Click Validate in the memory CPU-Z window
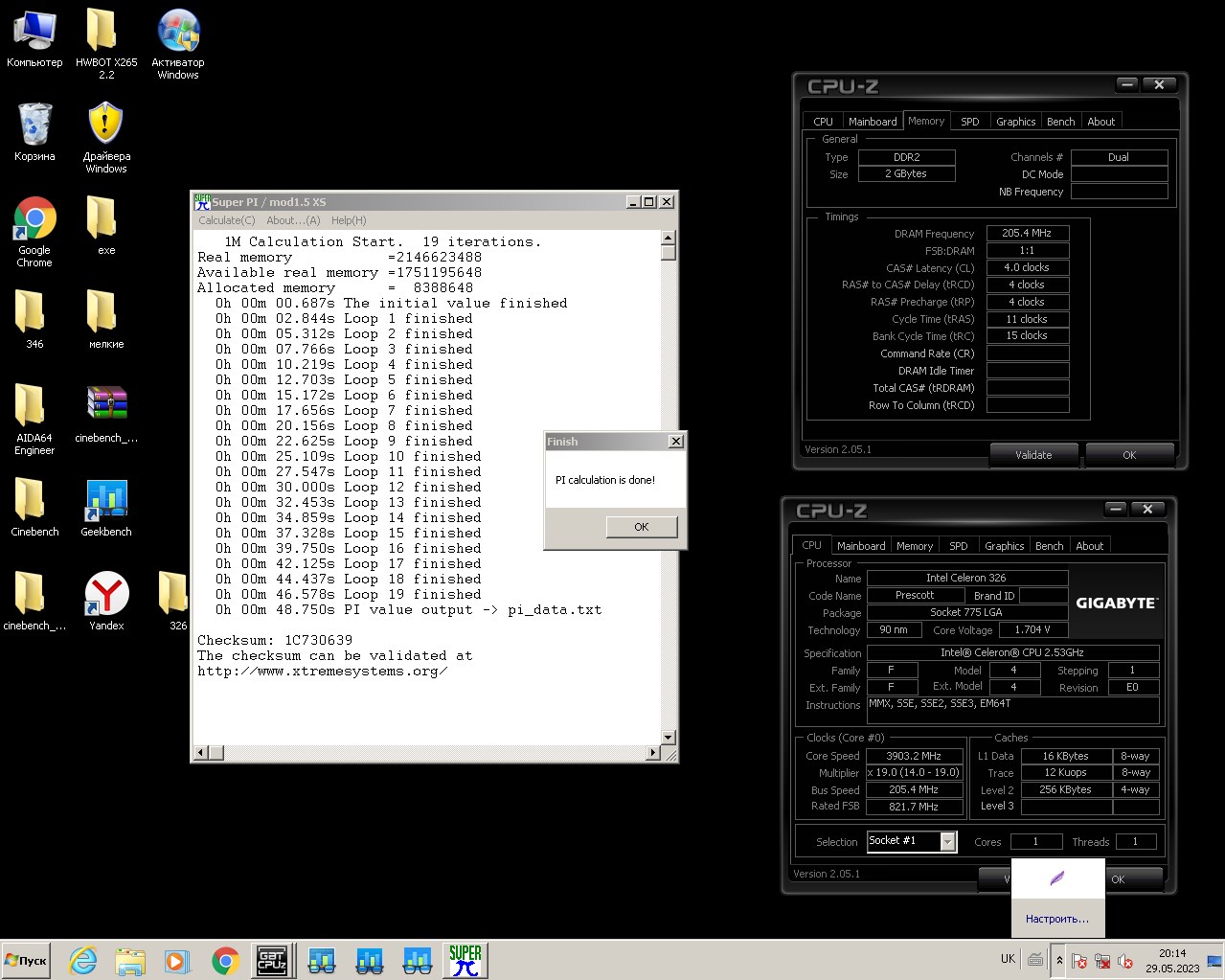 click(1033, 455)
